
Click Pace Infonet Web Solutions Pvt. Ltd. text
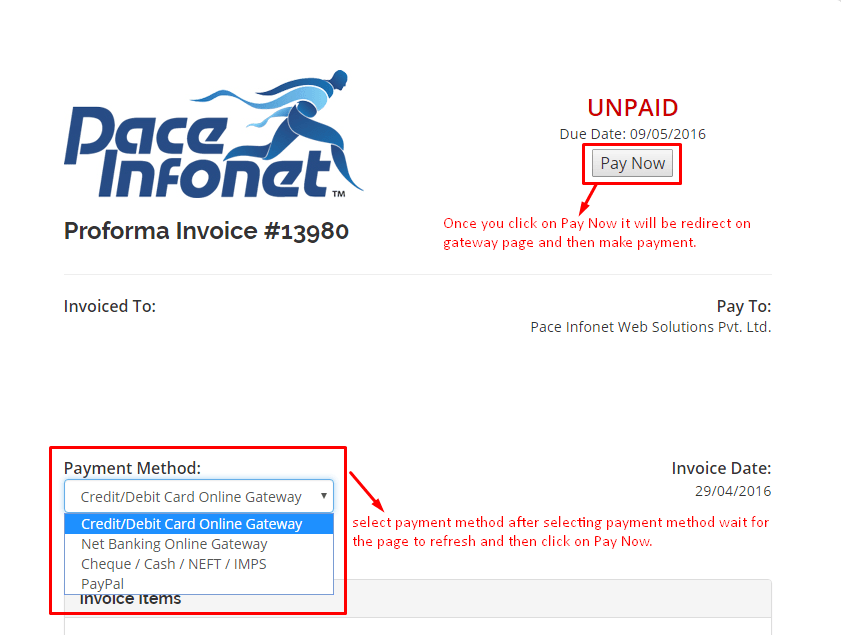click(x=651, y=327)
